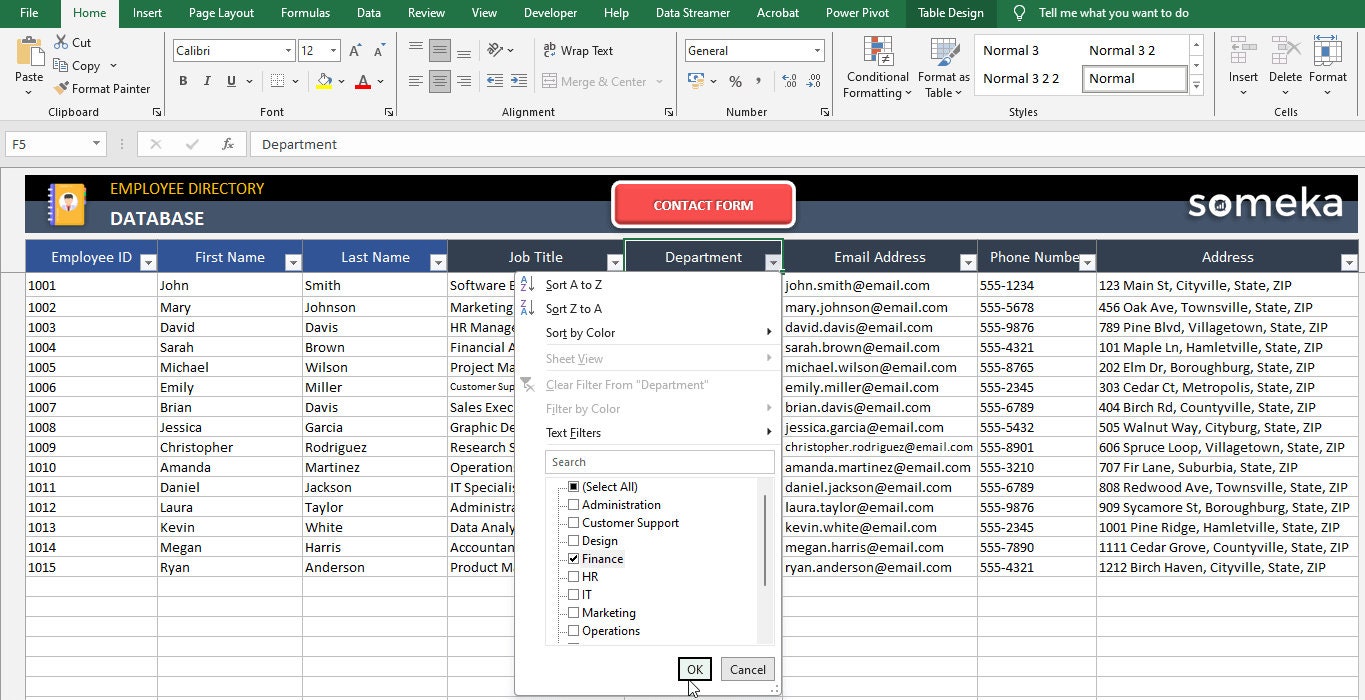
Task: Uncheck the Finance filter checkbox
Action: (574, 559)
